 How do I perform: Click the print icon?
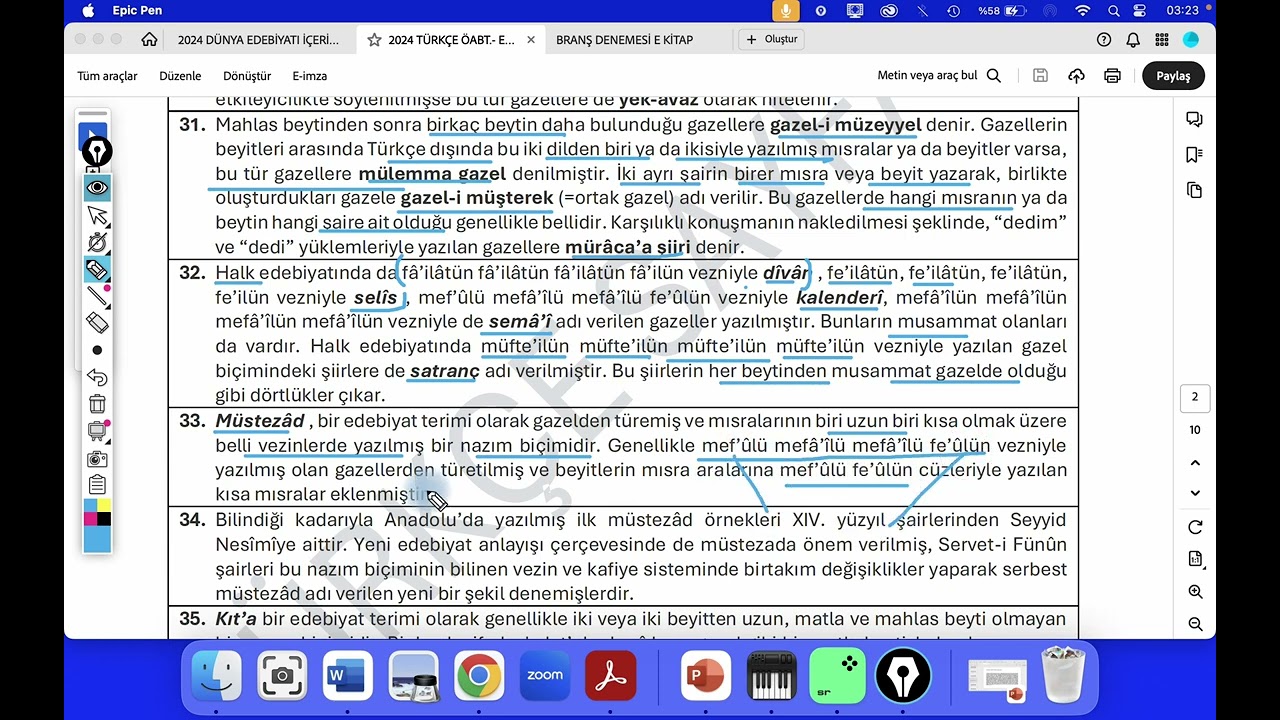click(1112, 75)
